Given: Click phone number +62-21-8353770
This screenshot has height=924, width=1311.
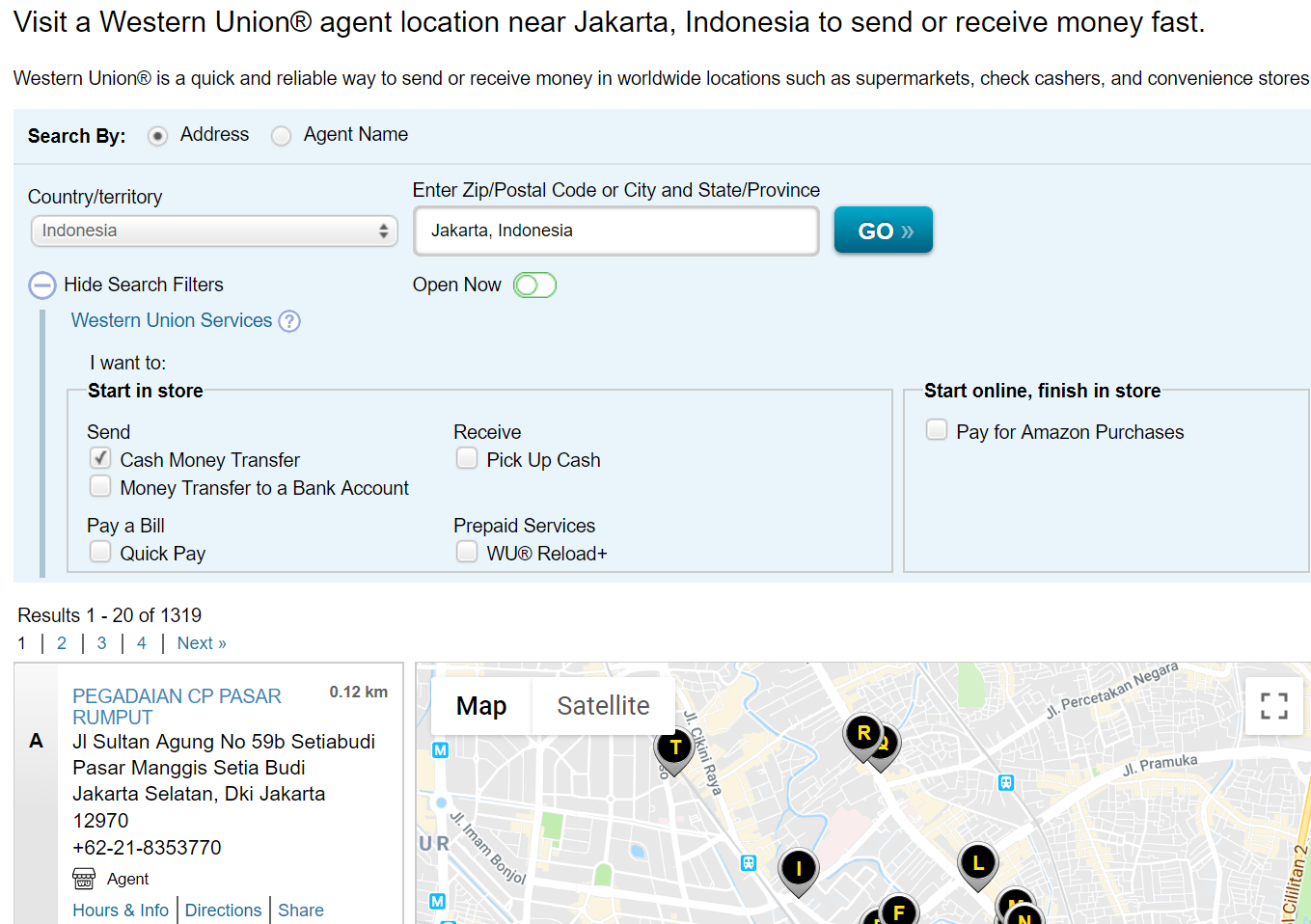Looking at the screenshot, I should pyautogui.click(x=148, y=848).
